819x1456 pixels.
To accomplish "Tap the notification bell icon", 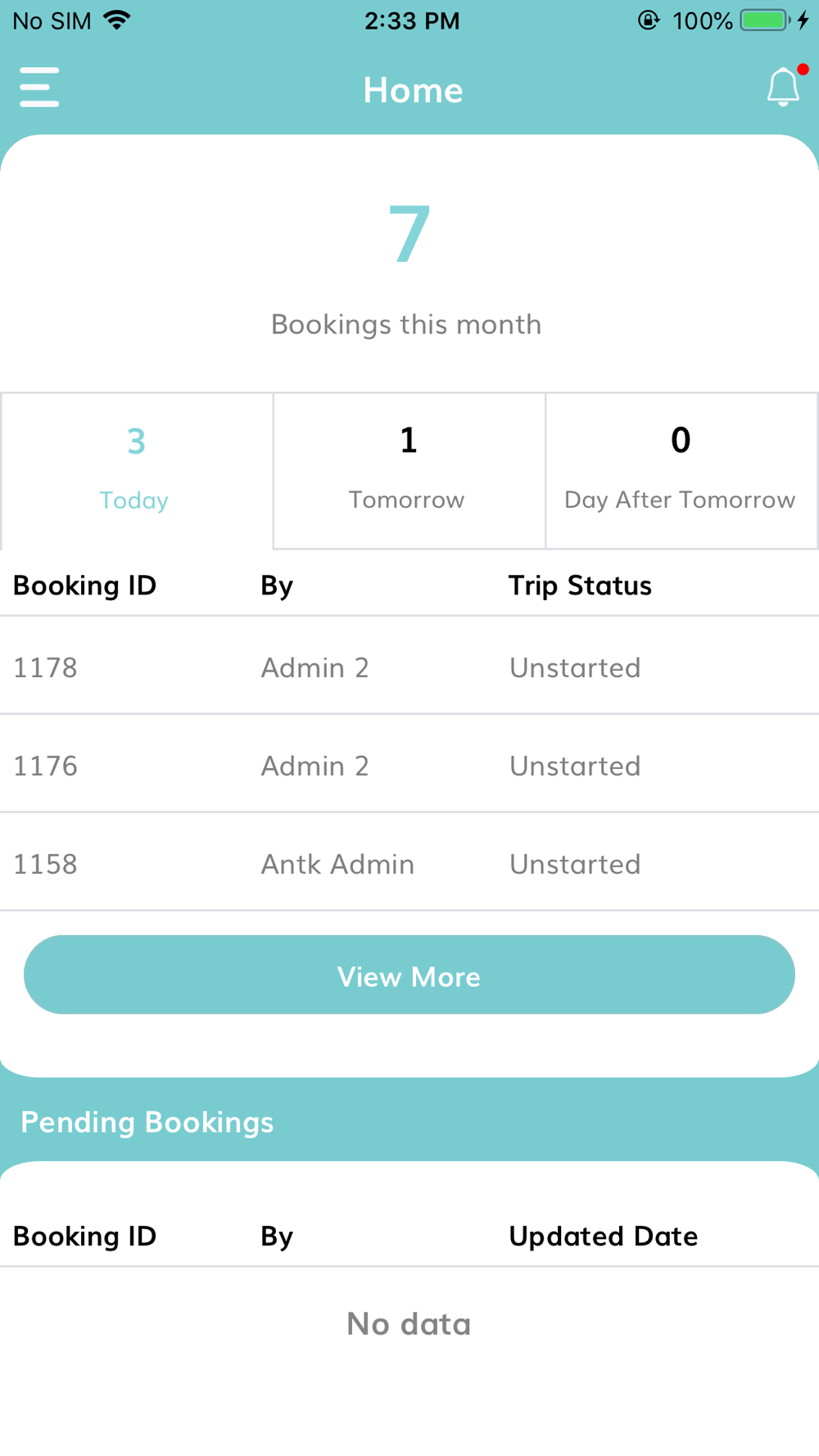I will 785,86.
